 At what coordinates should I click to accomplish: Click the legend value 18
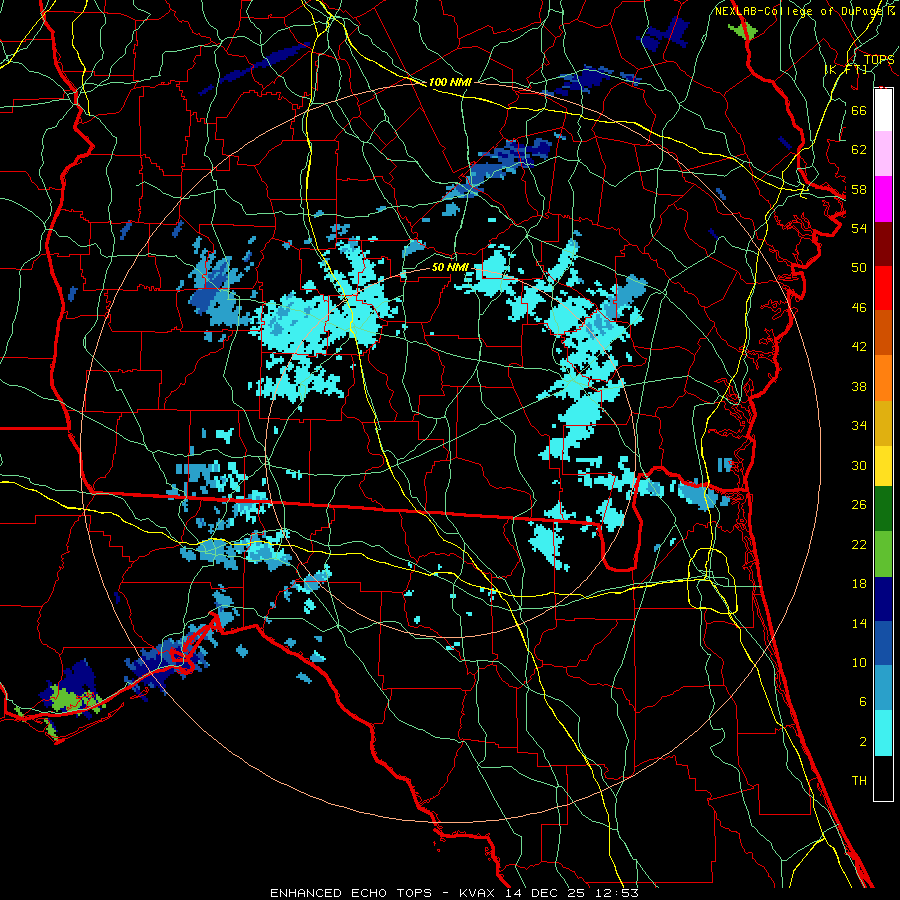(859, 584)
